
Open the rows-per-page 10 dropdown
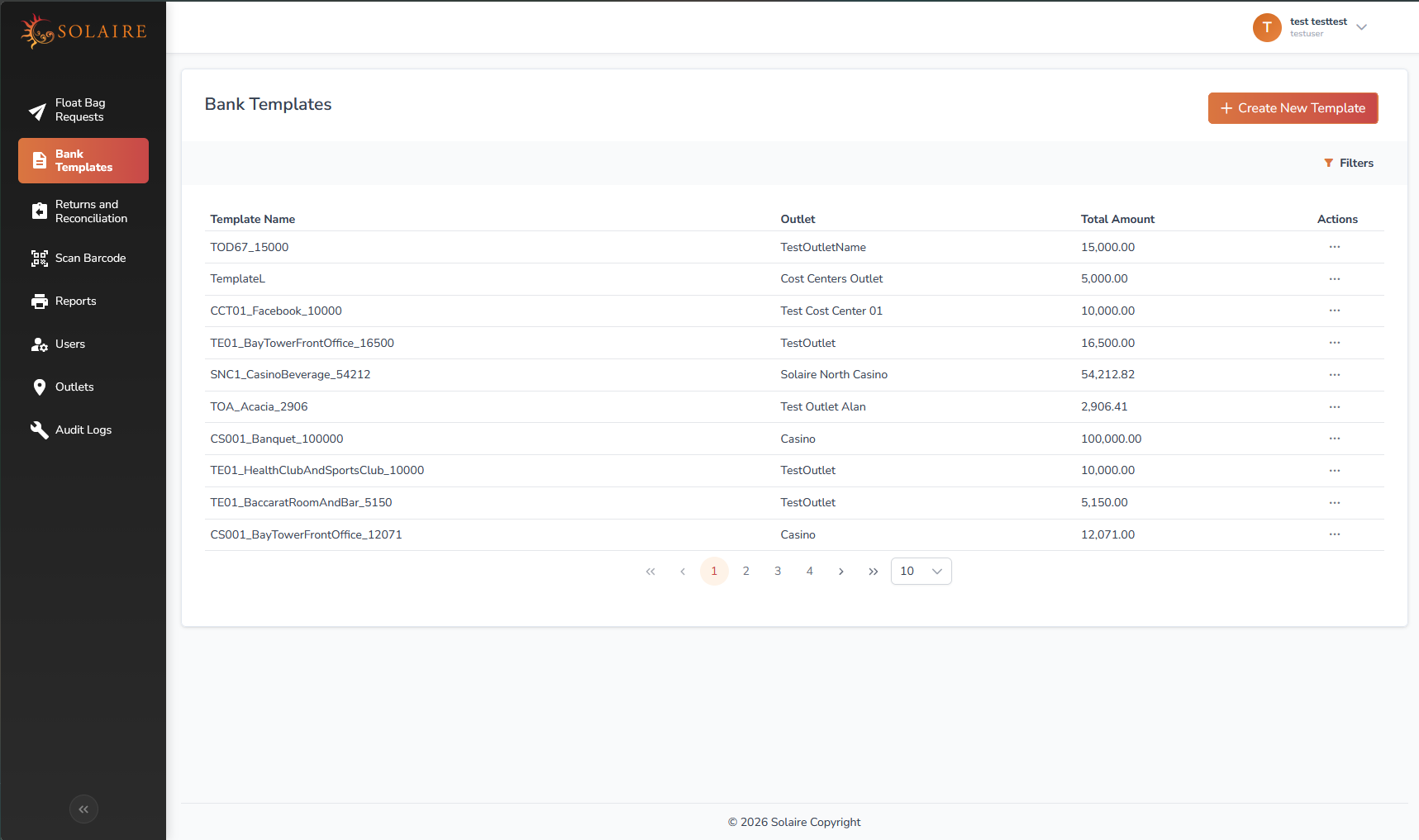coord(921,572)
